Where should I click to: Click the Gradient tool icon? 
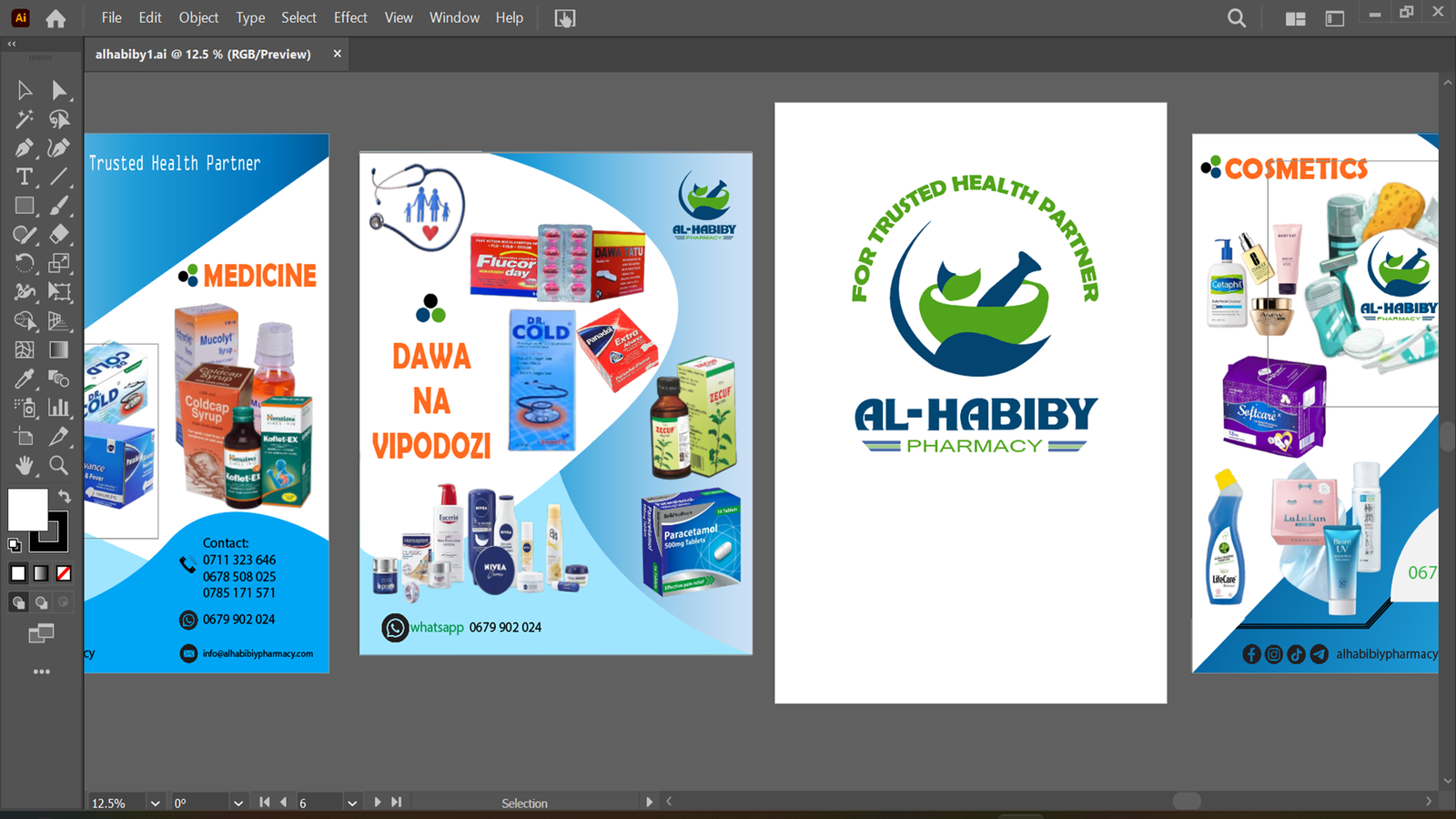[59, 350]
